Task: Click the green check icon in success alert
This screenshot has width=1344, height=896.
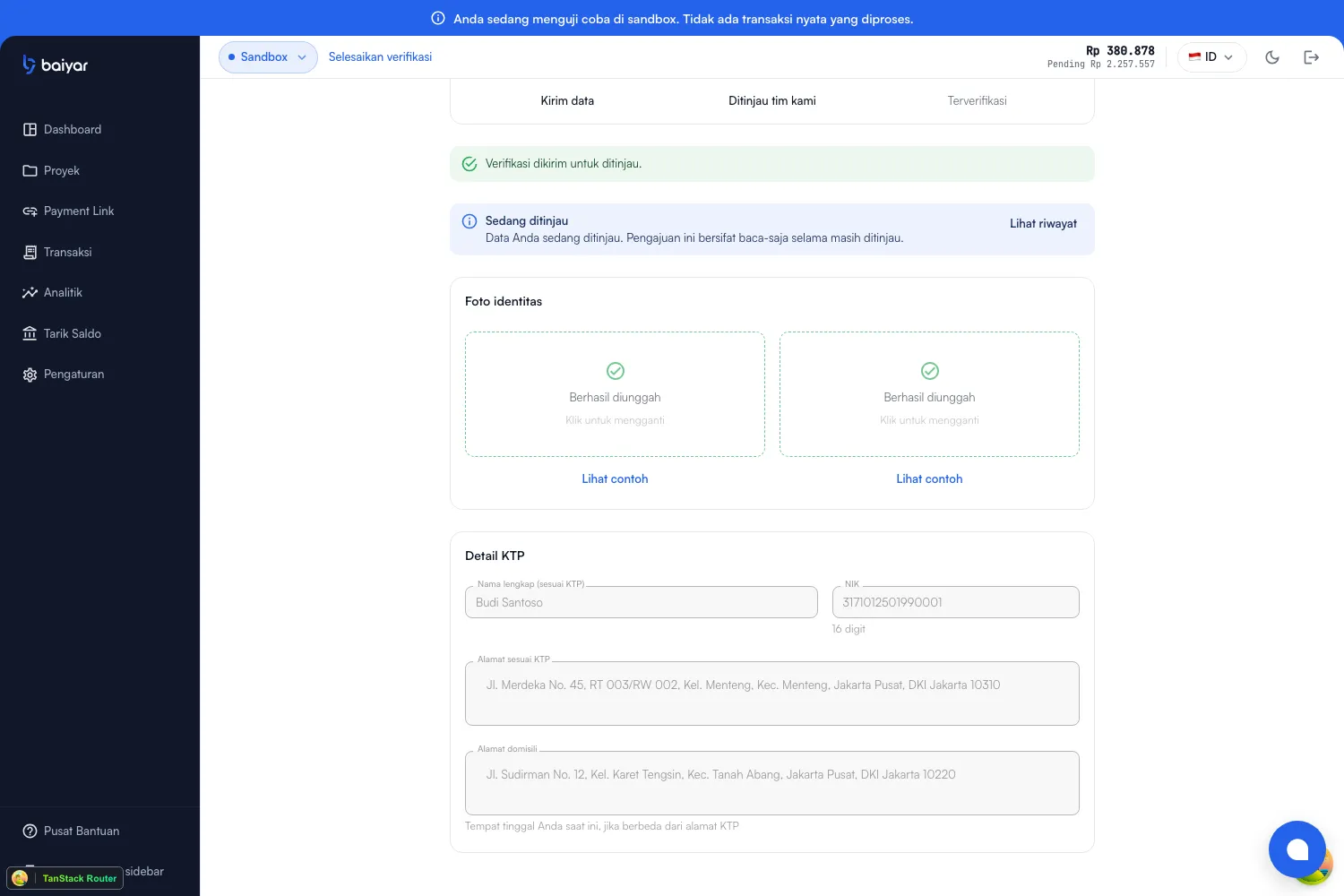Action: pyautogui.click(x=470, y=164)
